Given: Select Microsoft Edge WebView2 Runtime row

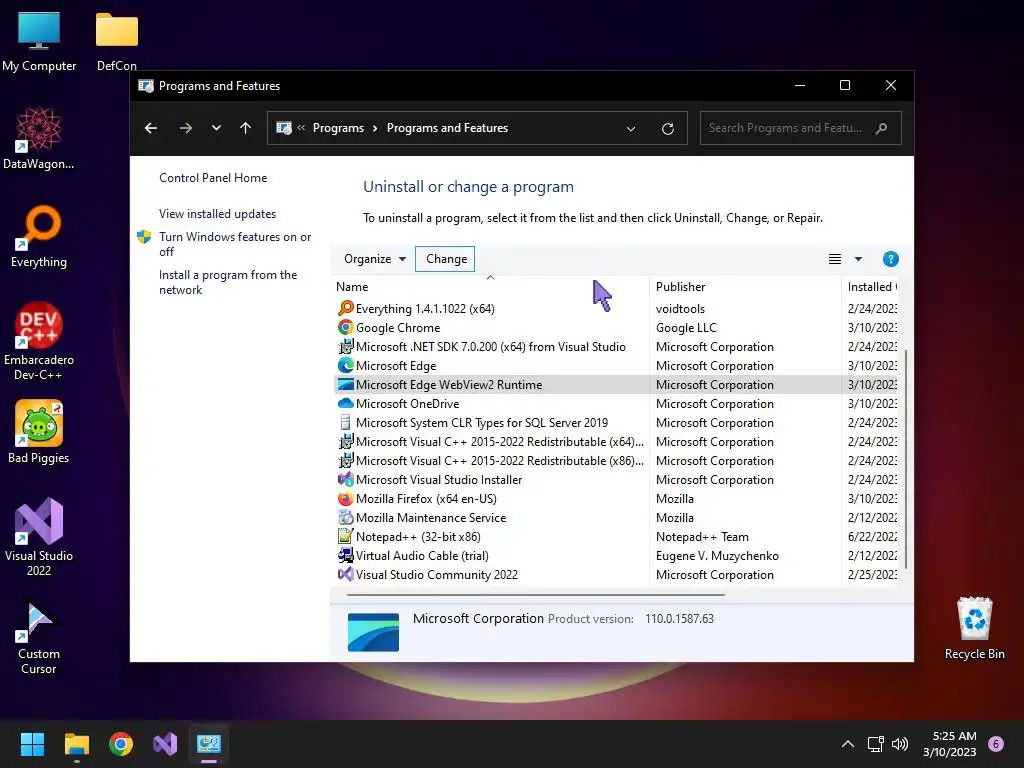Looking at the screenshot, I should [x=616, y=385].
